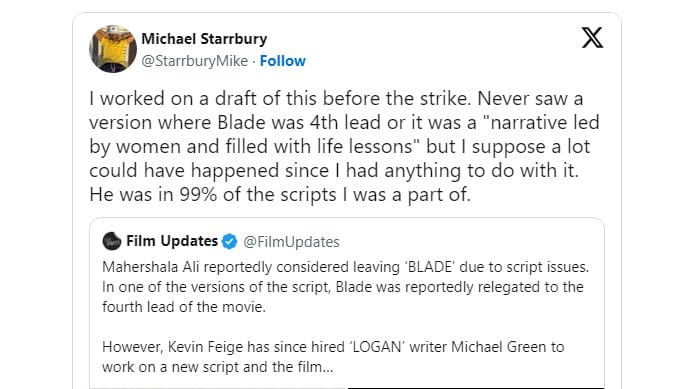Open Michael Starrbury's profile picture
Image resolution: width=674 pixels, height=389 pixels.
point(113,49)
